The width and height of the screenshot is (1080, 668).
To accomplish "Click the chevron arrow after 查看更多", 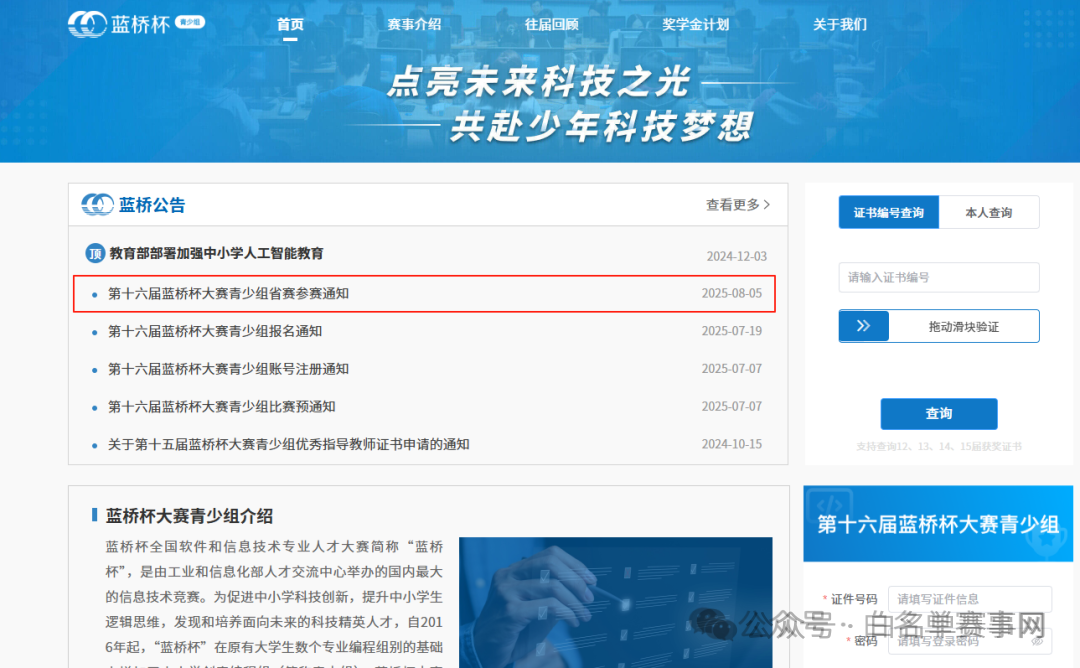I will click(x=765, y=204).
